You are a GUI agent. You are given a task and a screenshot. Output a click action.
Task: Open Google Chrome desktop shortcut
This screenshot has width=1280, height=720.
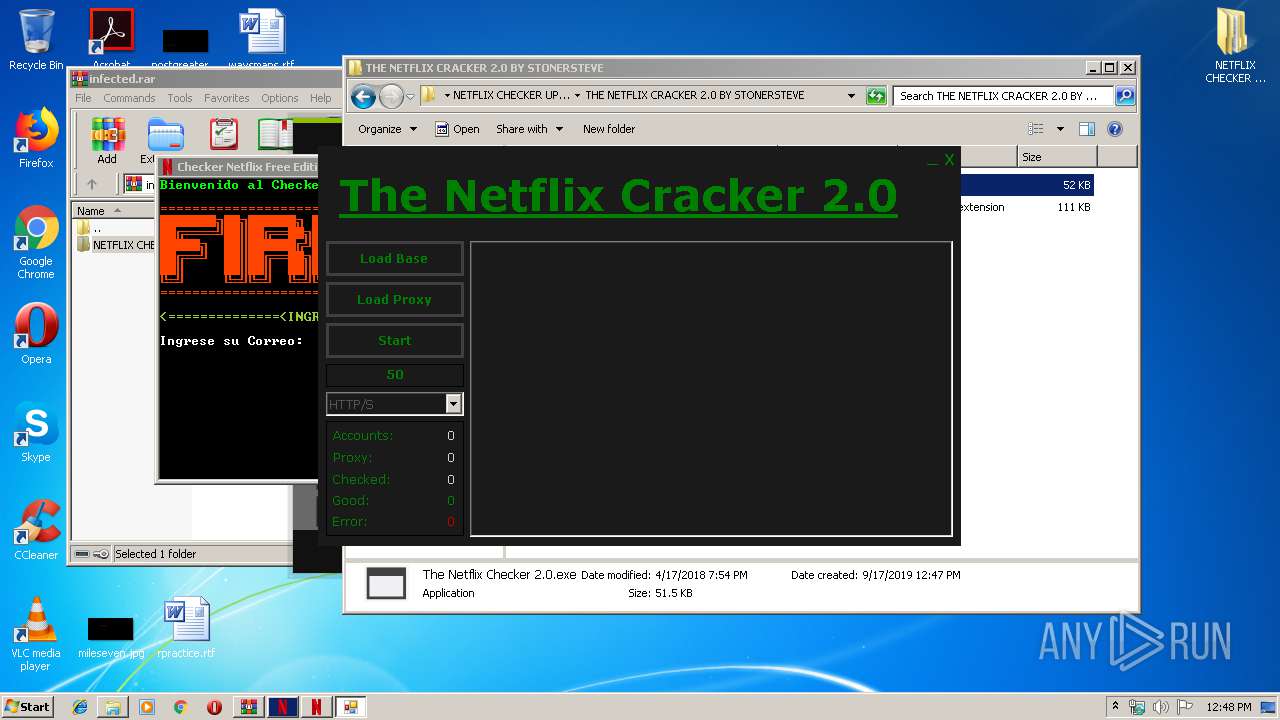tap(36, 243)
